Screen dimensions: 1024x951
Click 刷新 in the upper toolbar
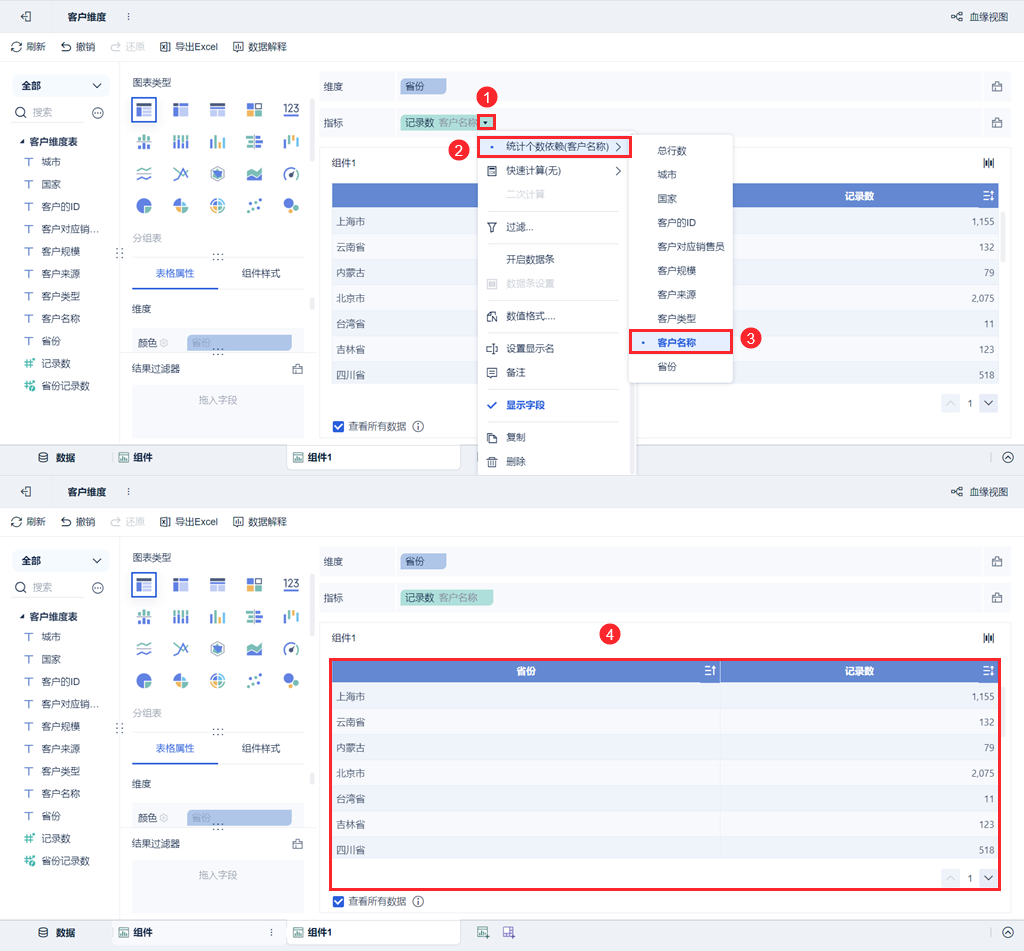(x=28, y=46)
